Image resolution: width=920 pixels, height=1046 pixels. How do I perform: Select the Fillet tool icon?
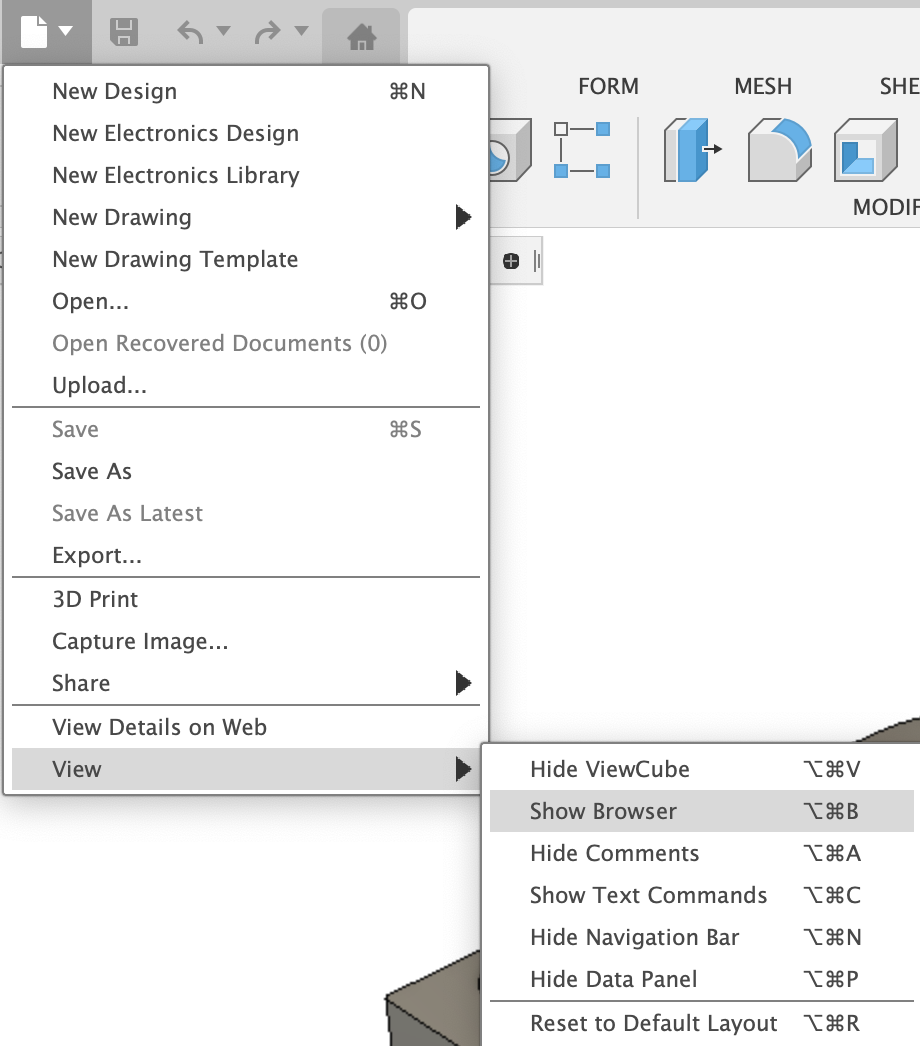click(x=779, y=150)
